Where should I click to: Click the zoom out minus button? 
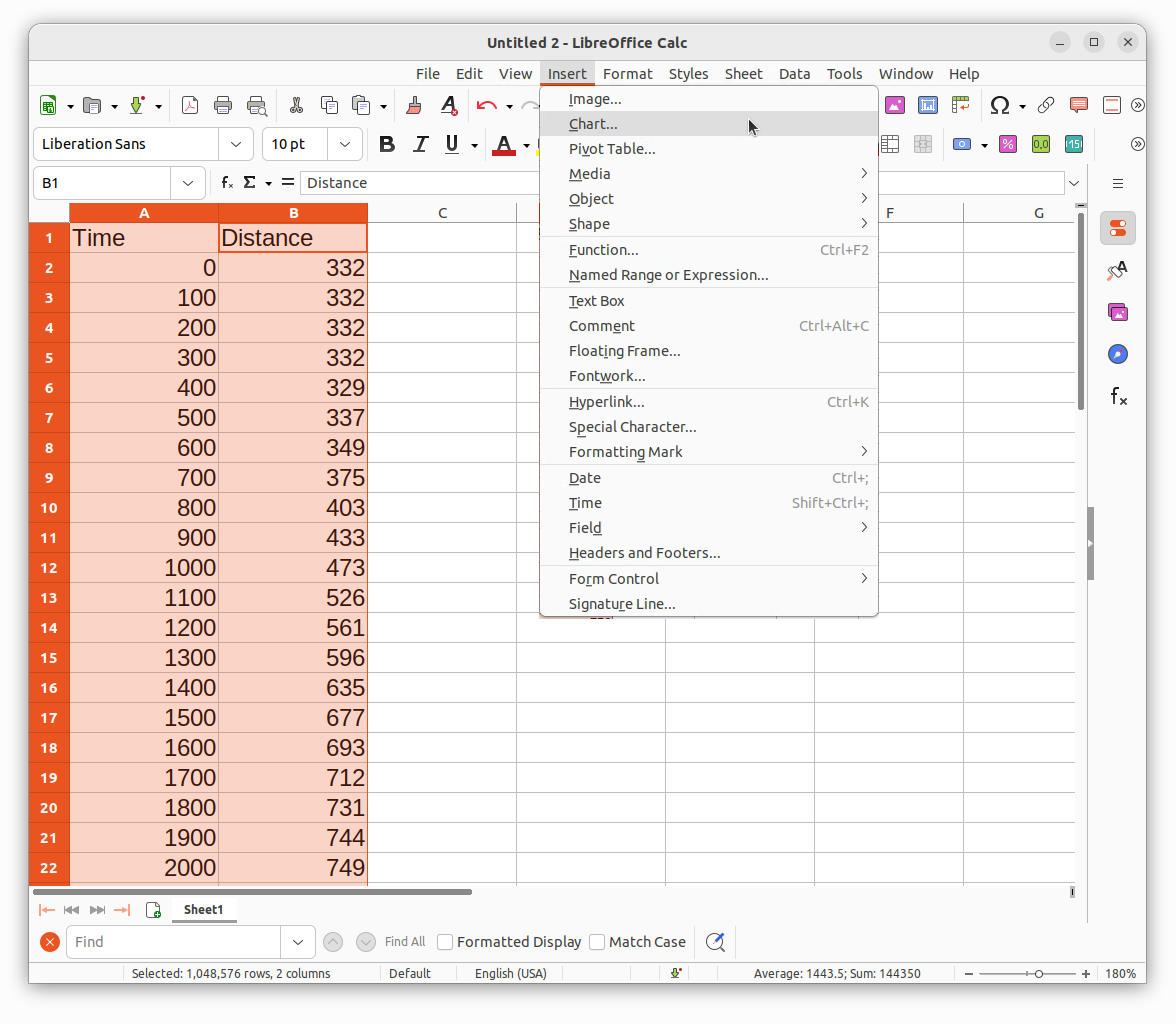[x=968, y=974]
